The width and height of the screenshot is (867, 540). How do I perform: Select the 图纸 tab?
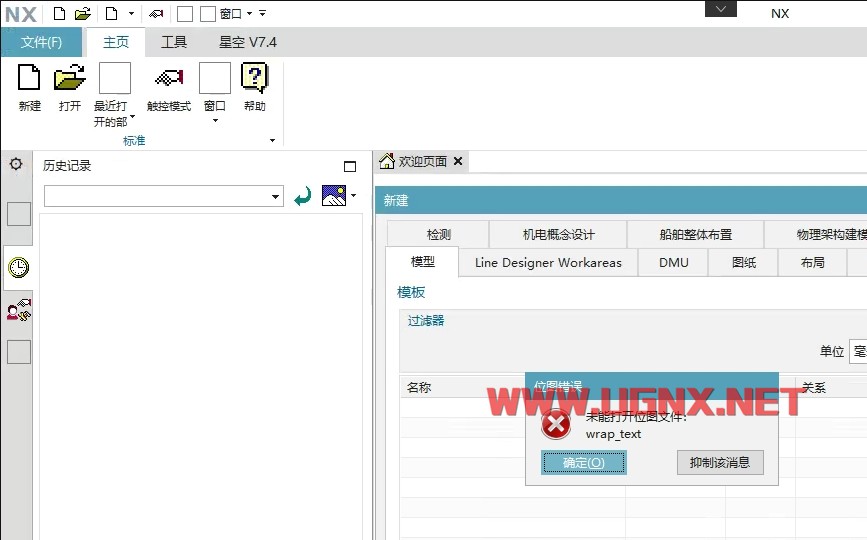(x=744, y=263)
